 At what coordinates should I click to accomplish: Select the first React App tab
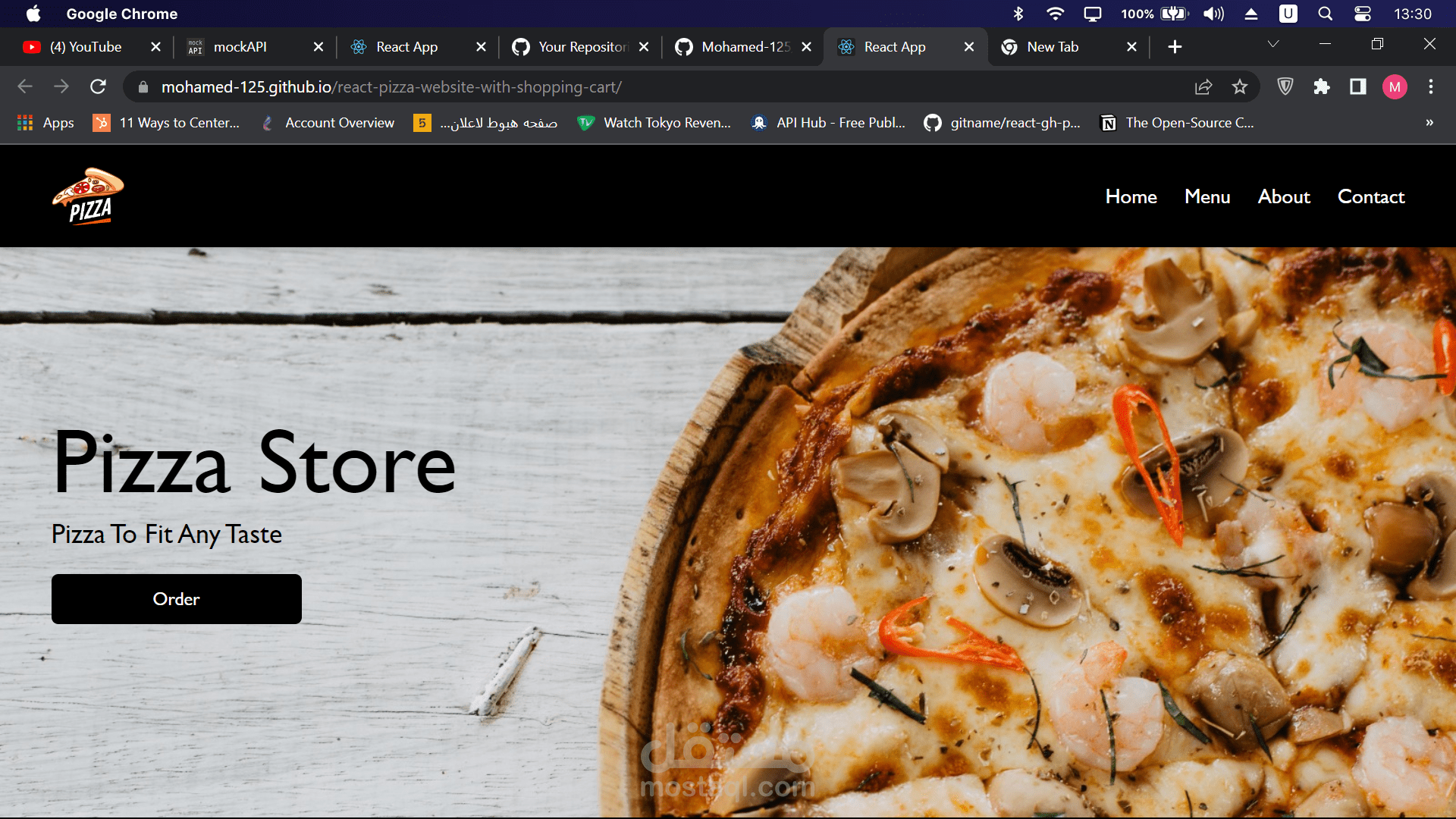click(x=418, y=47)
